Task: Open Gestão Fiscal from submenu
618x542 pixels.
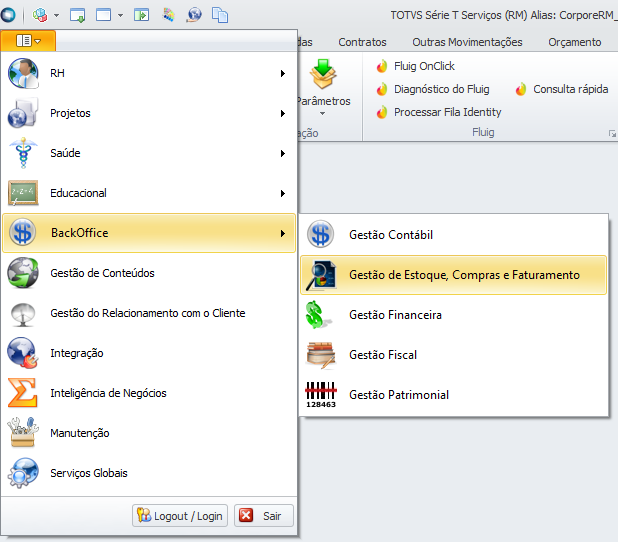Action: [x=453, y=355]
